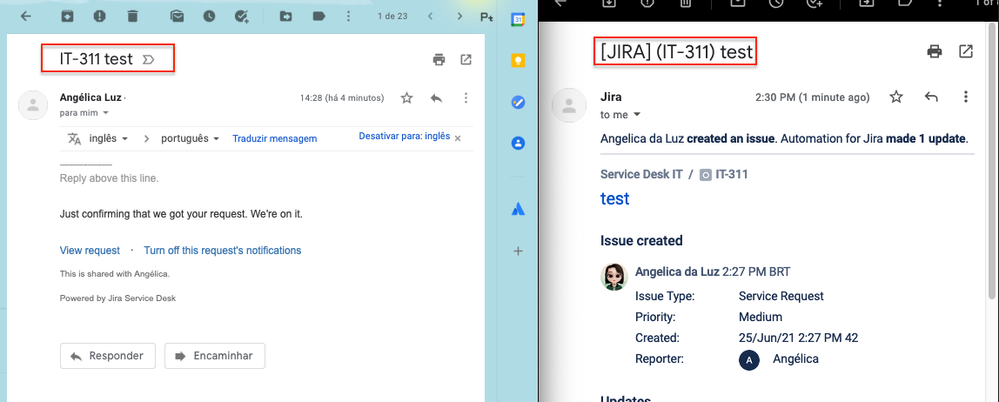Toggle importance marker next to IT-311 test
The height and width of the screenshot is (402, 999).
(x=148, y=60)
